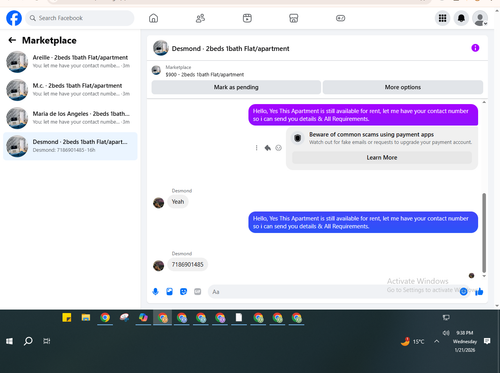Click the back arrow beside Marketplace
Image resolution: width=500 pixels, height=373 pixels.
[x=12, y=40]
